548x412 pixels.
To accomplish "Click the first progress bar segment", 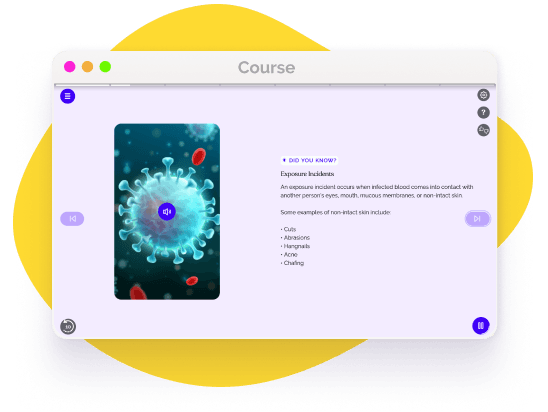I will [x=82, y=85].
